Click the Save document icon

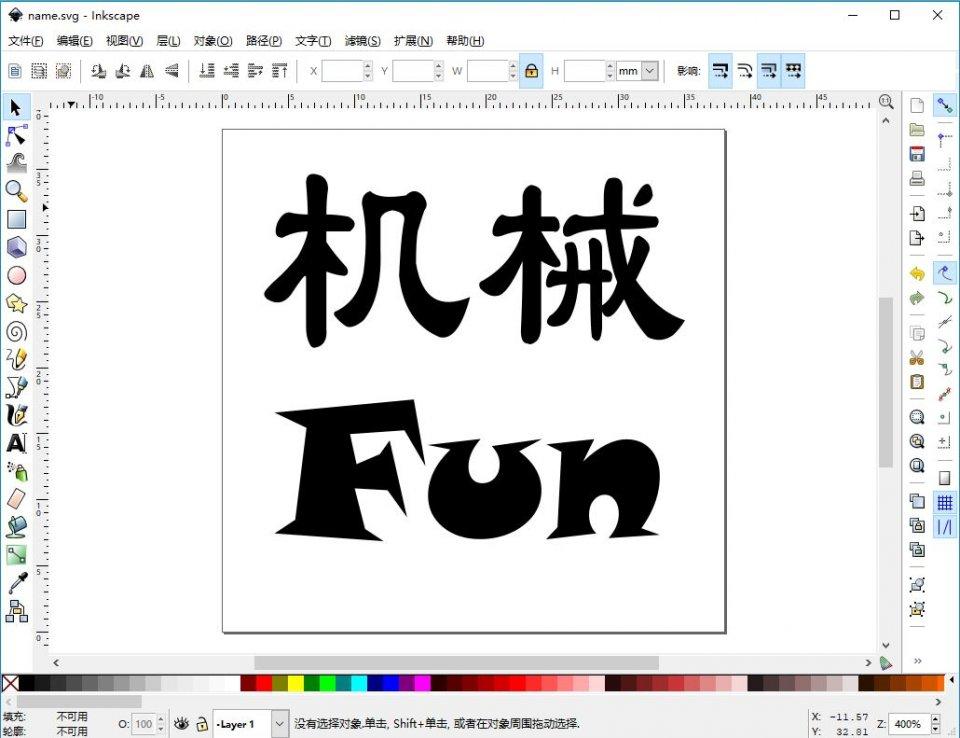[x=917, y=154]
